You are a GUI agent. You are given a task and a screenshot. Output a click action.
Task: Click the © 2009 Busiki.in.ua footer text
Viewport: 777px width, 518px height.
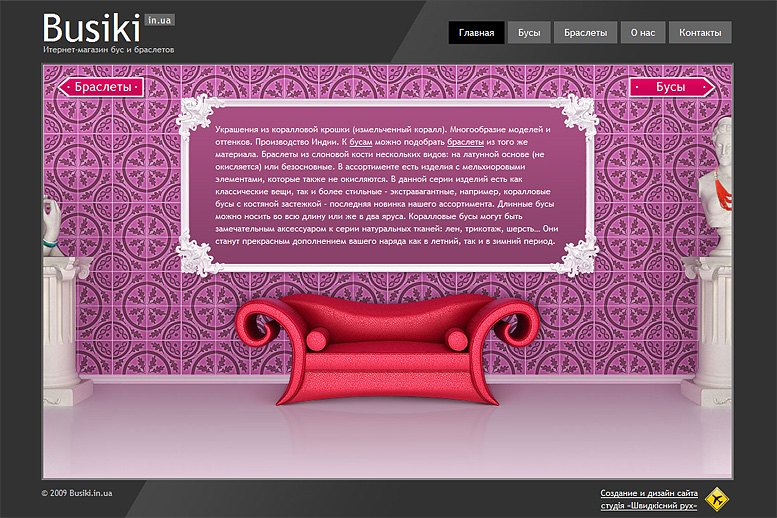77,493
